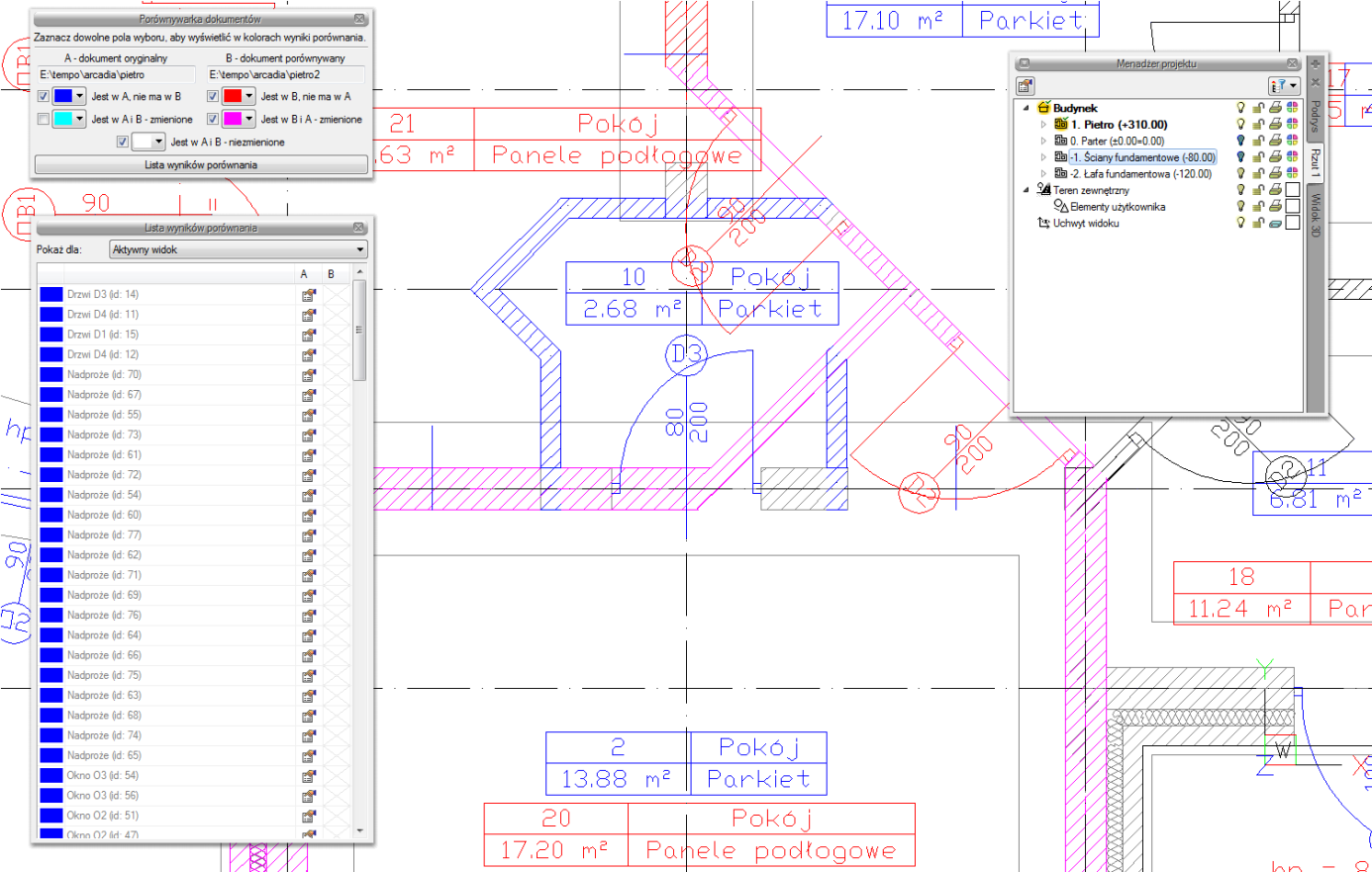Switch to the Rzut 1 tab
This screenshot has width=1372, height=872.
click(x=1316, y=162)
